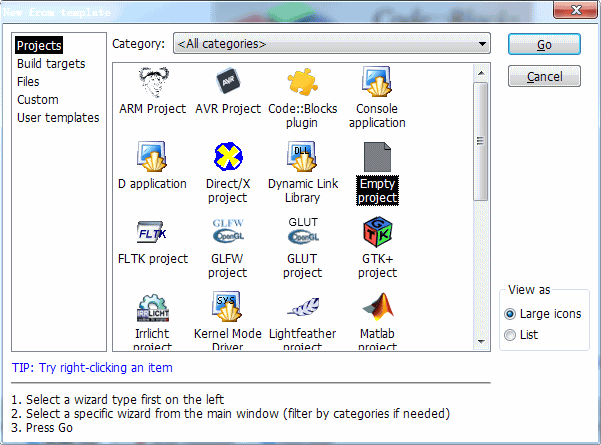Select the Kernel Mode Driver icon
The width and height of the screenshot is (601, 445).
click(x=227, y=306)
